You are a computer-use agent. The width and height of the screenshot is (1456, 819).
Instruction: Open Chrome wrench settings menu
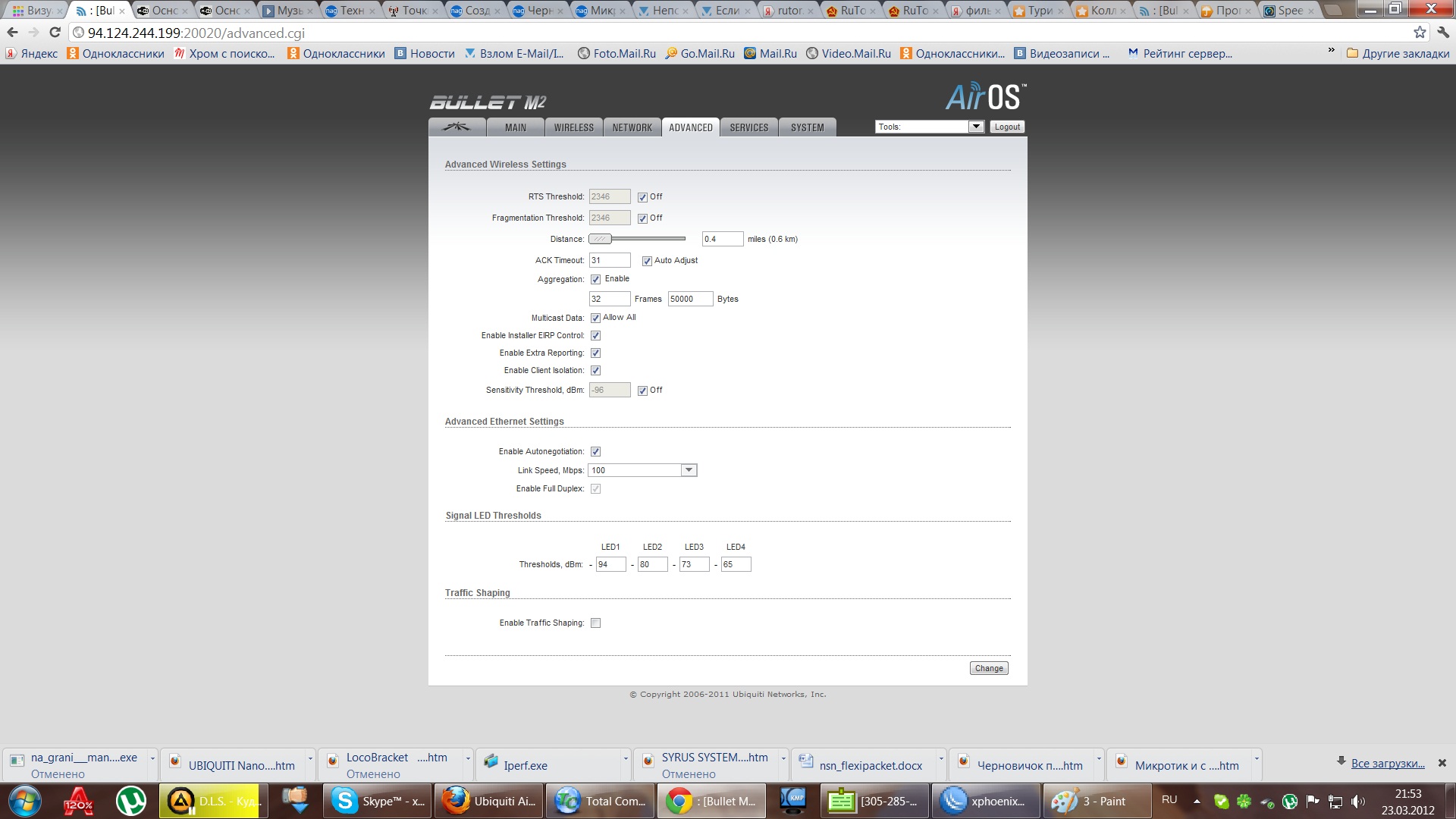tap(1443, 33)
